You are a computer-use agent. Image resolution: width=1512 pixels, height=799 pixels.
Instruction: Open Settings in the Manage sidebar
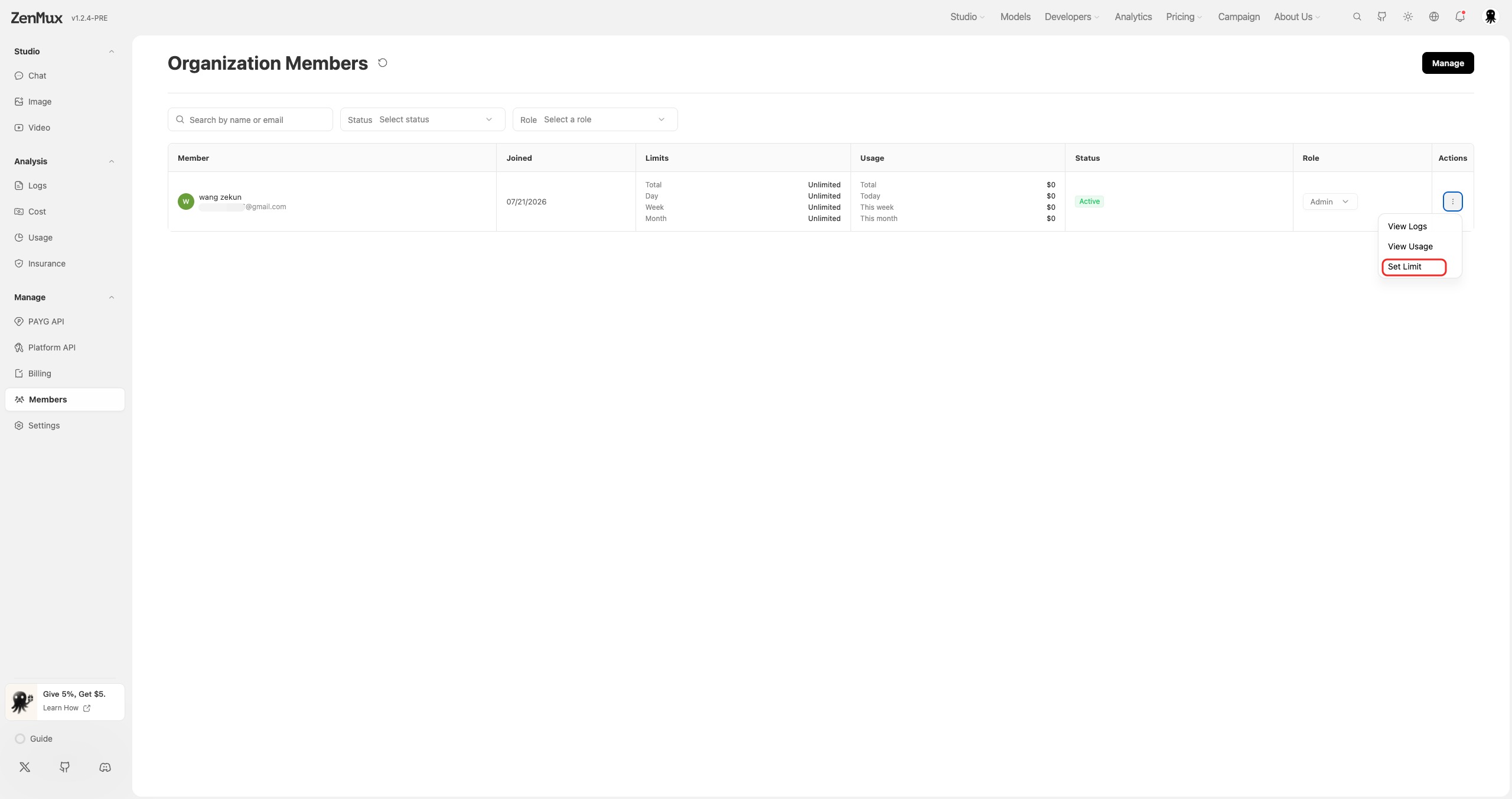coord(65,426)
